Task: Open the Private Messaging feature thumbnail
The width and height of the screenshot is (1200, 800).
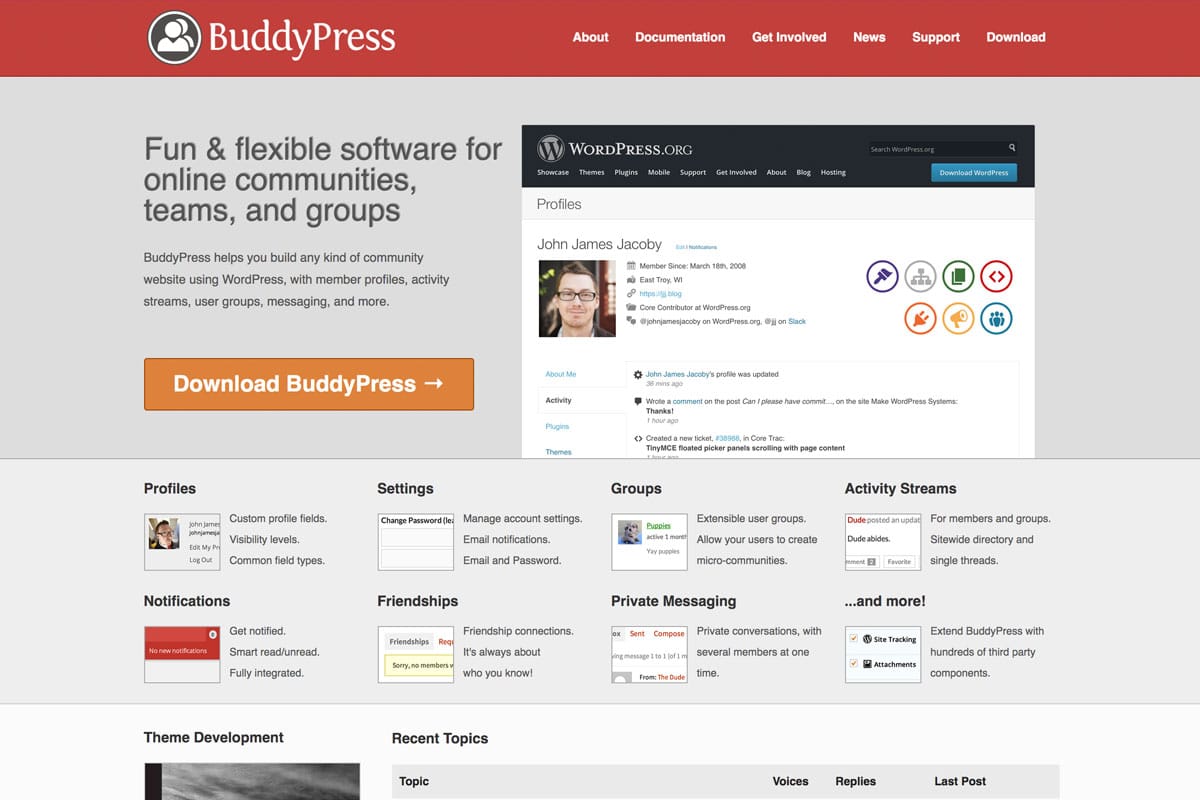Action: [649, 655]
